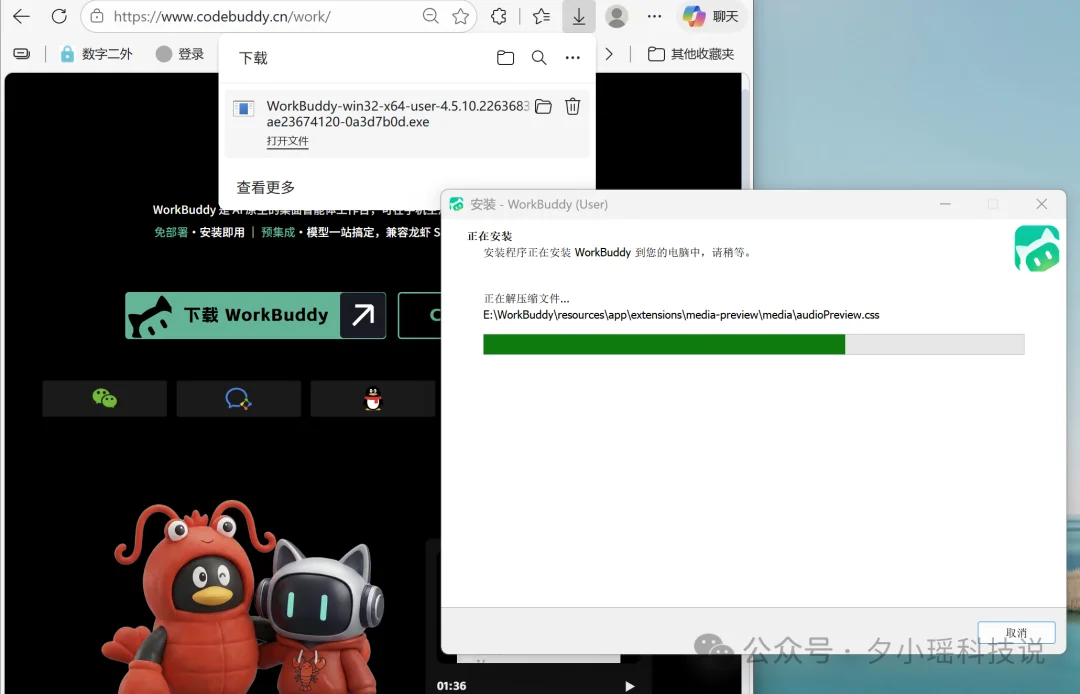
Task: Show WorkBuddy exe in folder
Action: 543,106
